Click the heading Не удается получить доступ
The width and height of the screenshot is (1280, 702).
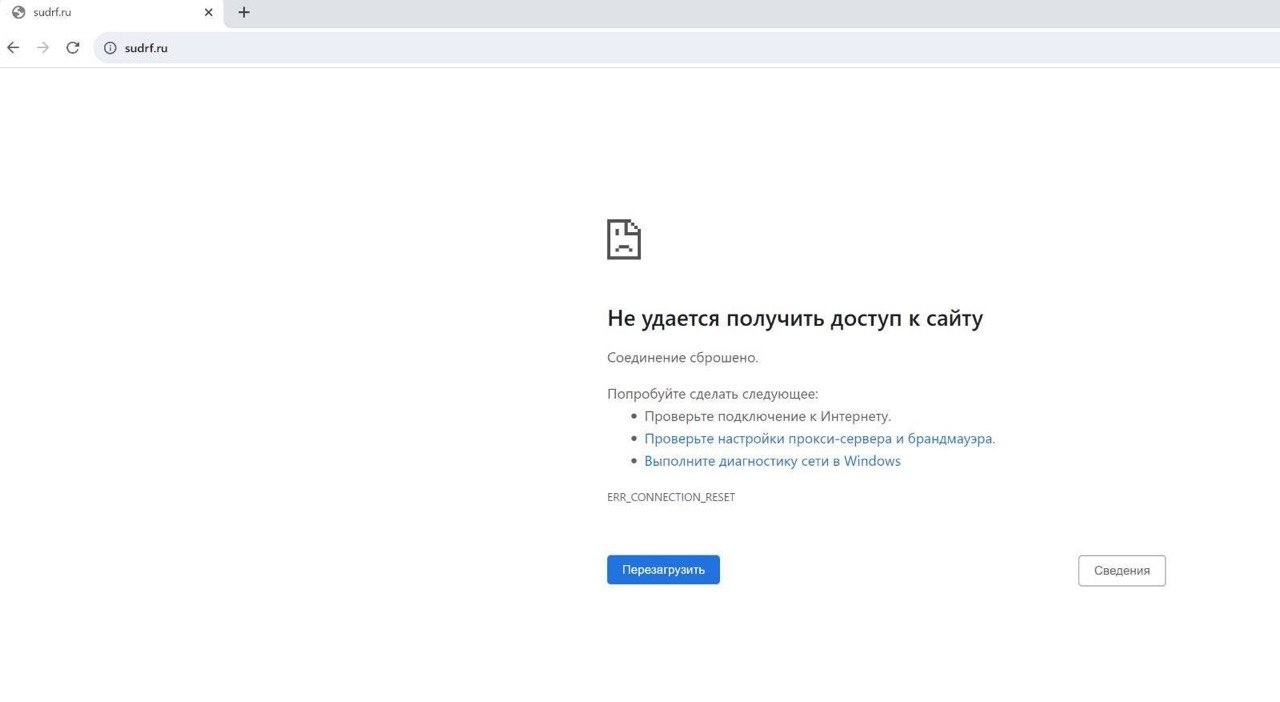coord(794,319)
